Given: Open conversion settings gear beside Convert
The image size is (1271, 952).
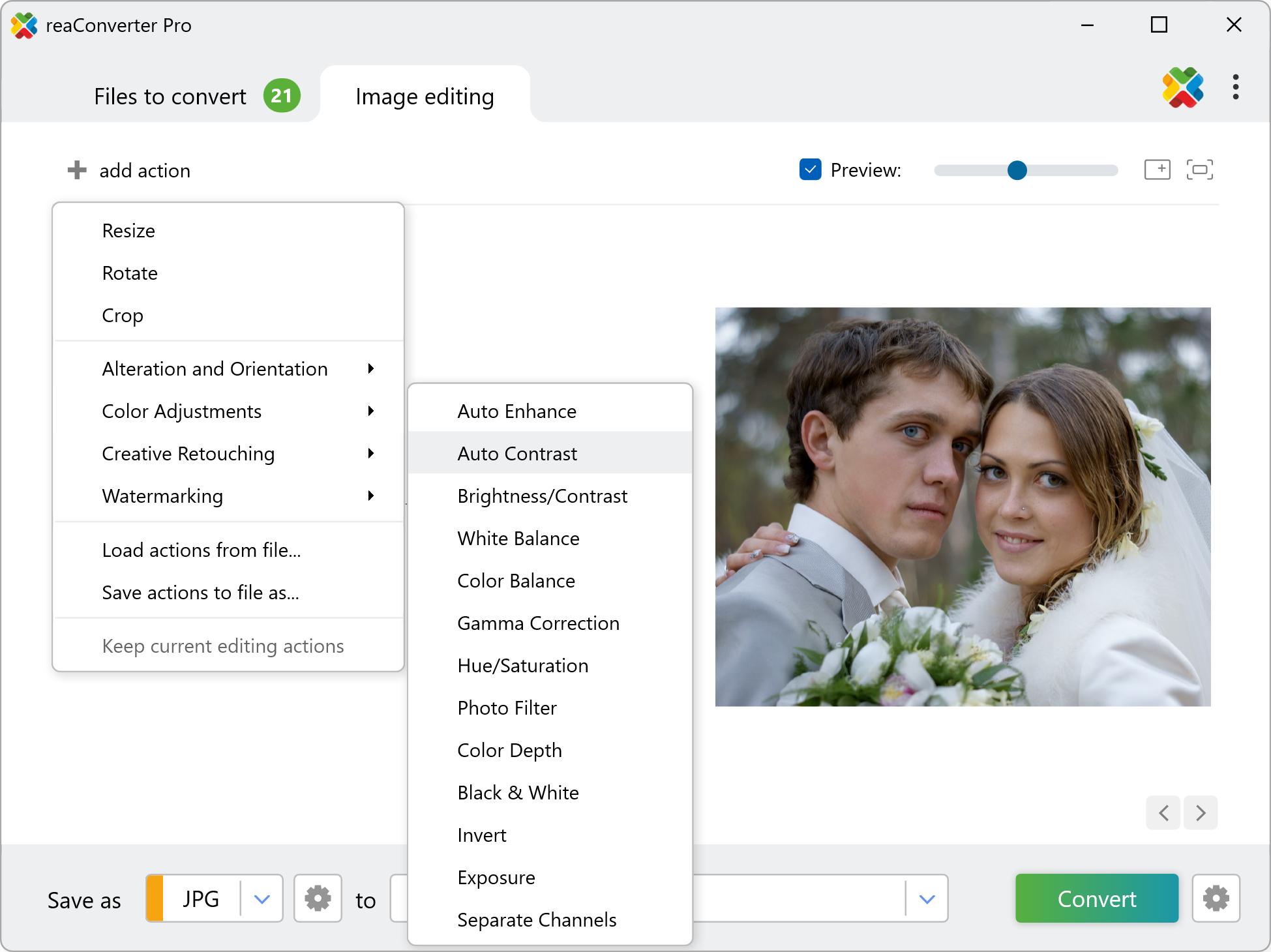Looking at the screenshot, I should click(x=1216, y=899).
